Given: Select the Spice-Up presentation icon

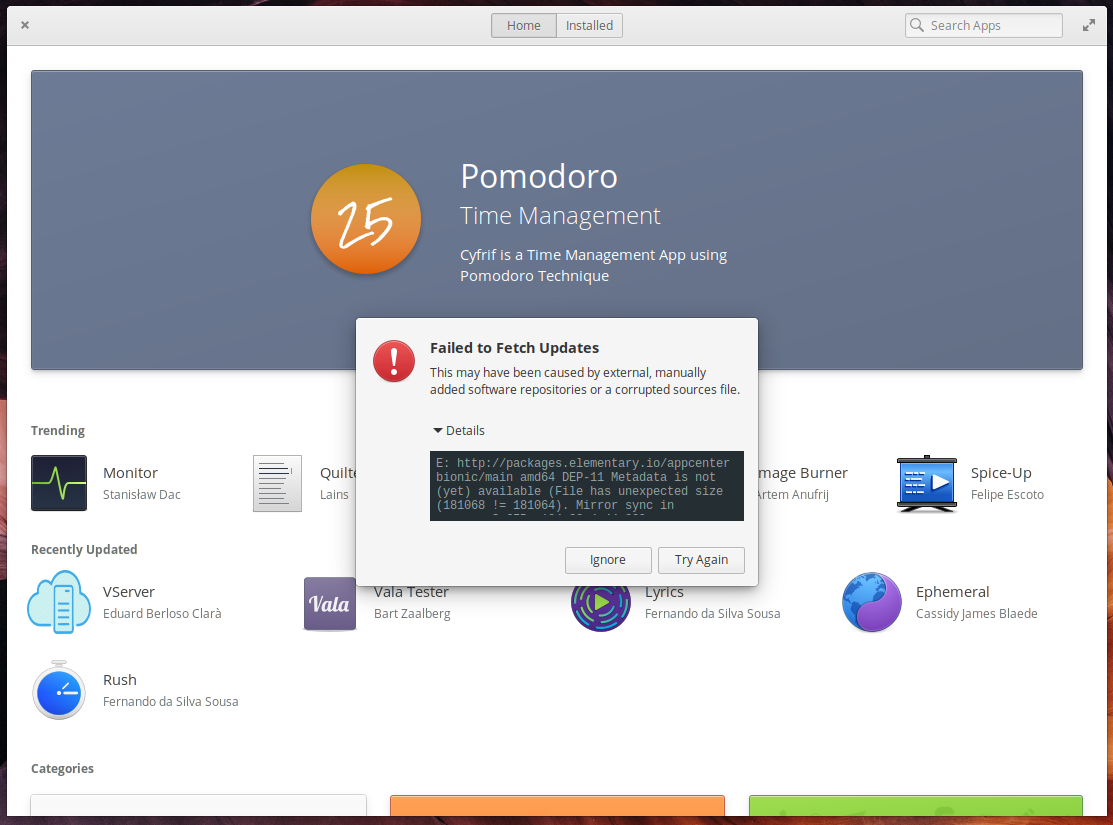Looking at the screenshot, I should (926, 483).
